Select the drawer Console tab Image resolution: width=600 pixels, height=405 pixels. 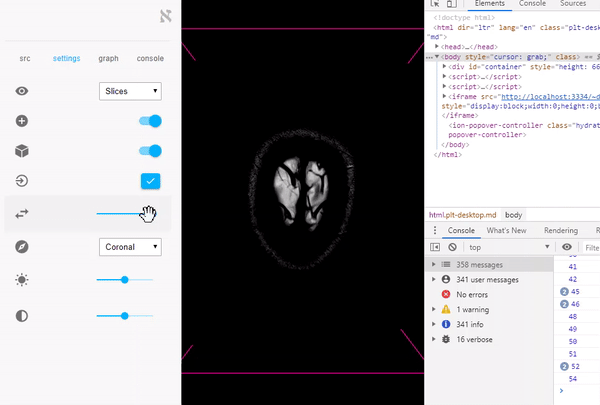click(x=461, y=230)
